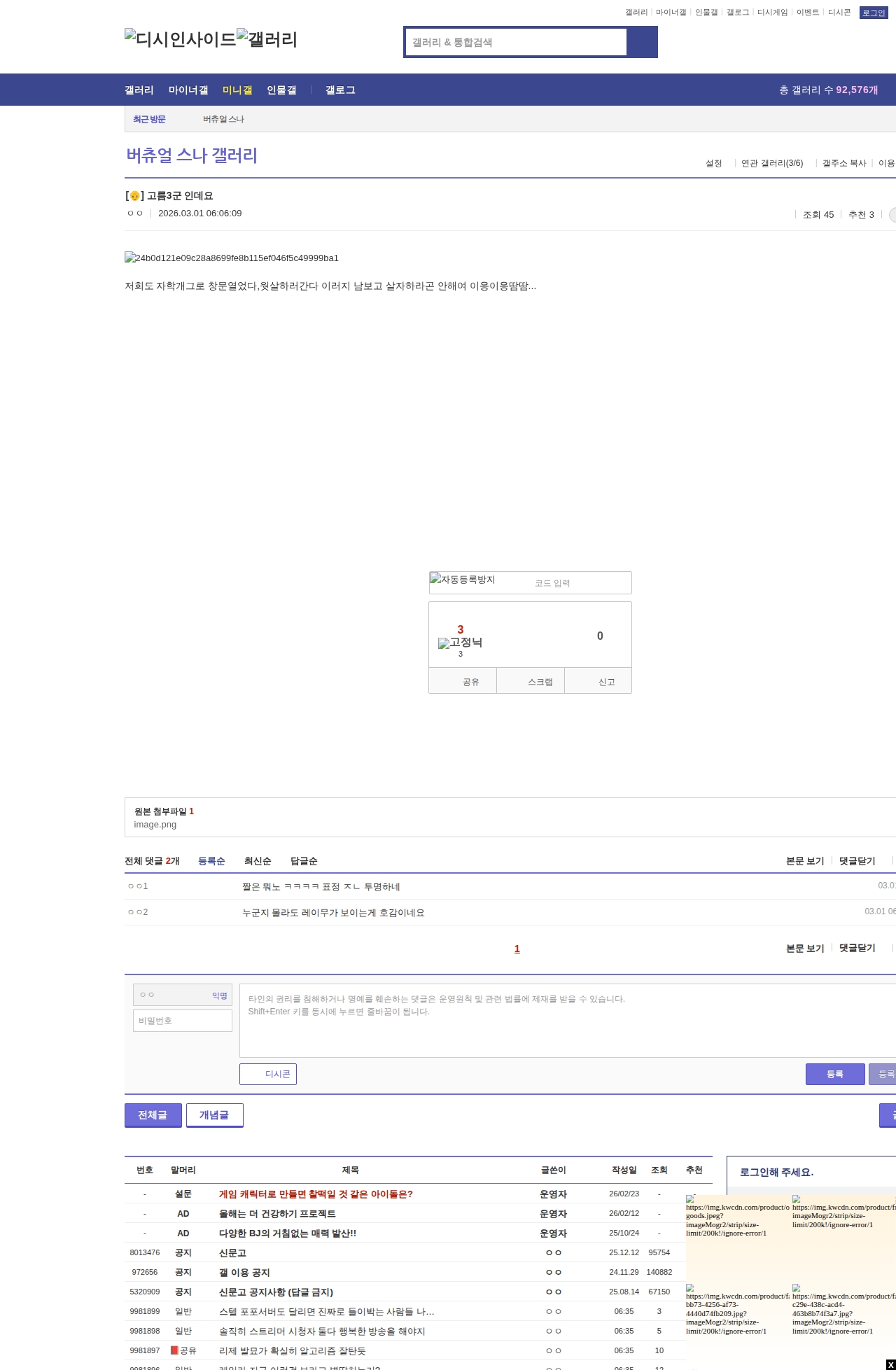Click the 자동등록방지 captcha image

(463, 580)
